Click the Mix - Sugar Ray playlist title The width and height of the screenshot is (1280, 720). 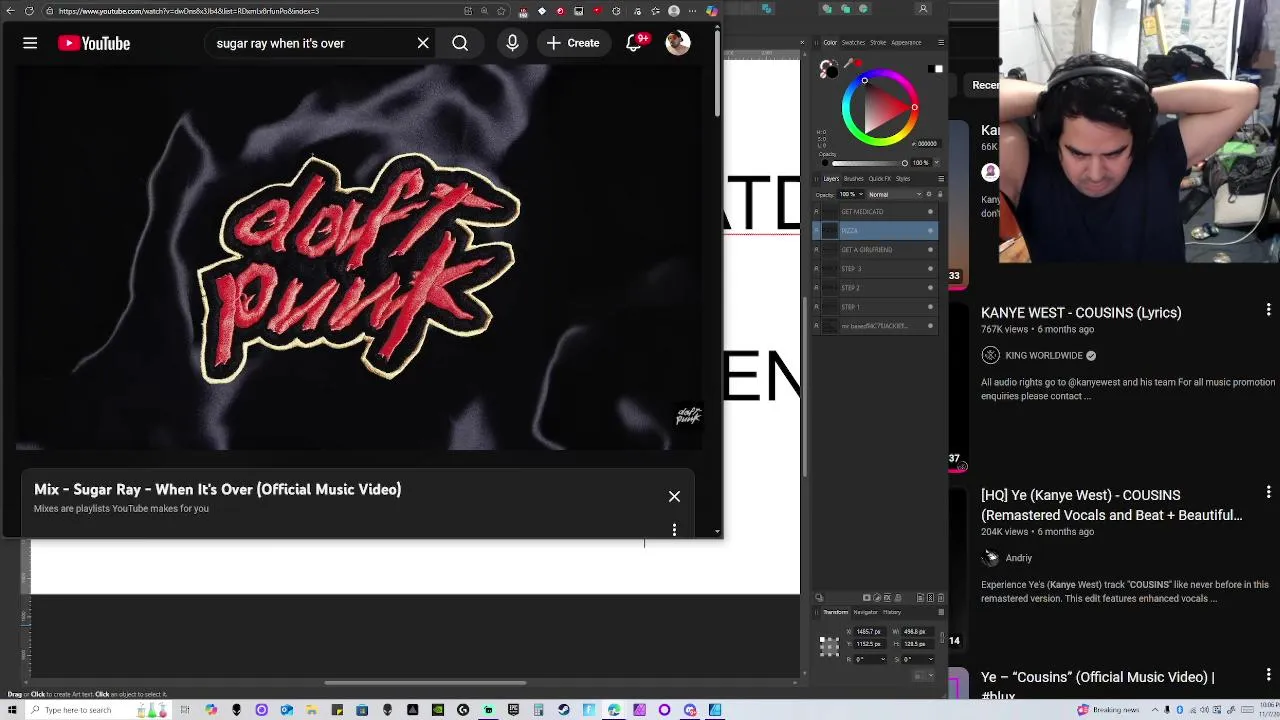pos(217,489)
